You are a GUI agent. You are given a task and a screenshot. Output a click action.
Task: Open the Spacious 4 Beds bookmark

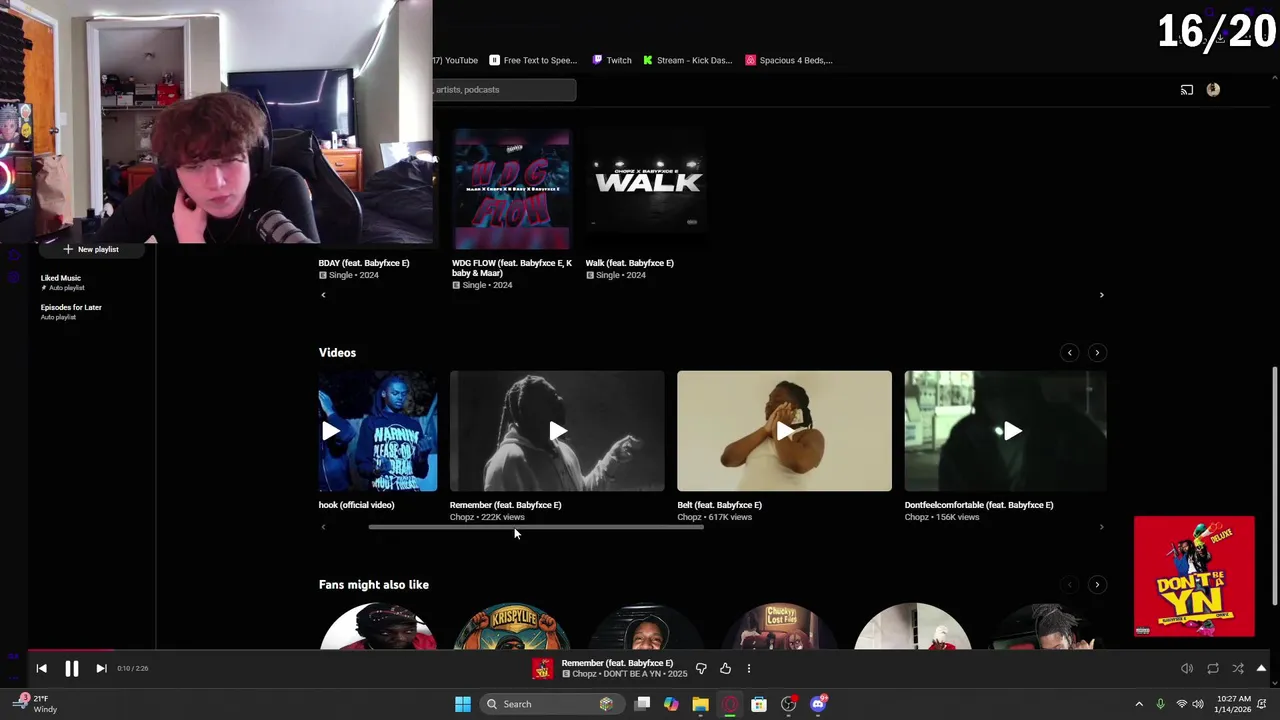(789, 60)
